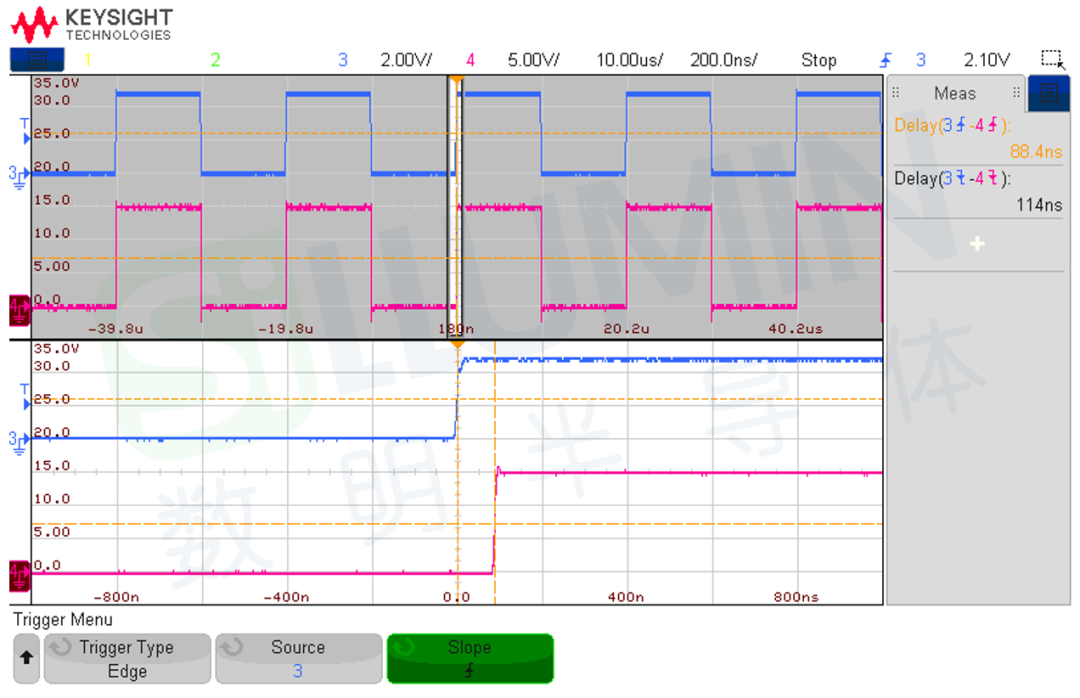This screenshot has height=698, width=1080.
Task: Select channel 1 indicator
Action: [x=87, y=60]
